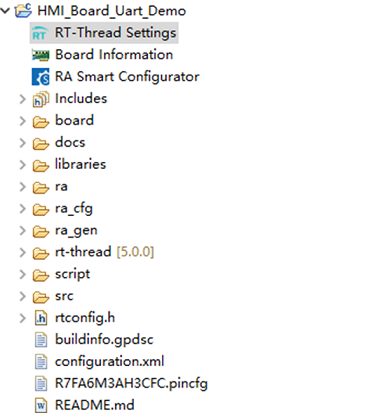Select the rtconfig.h header file icon
Image resolution: width=378 pixels, height=413 pixels.
point(41,318)
